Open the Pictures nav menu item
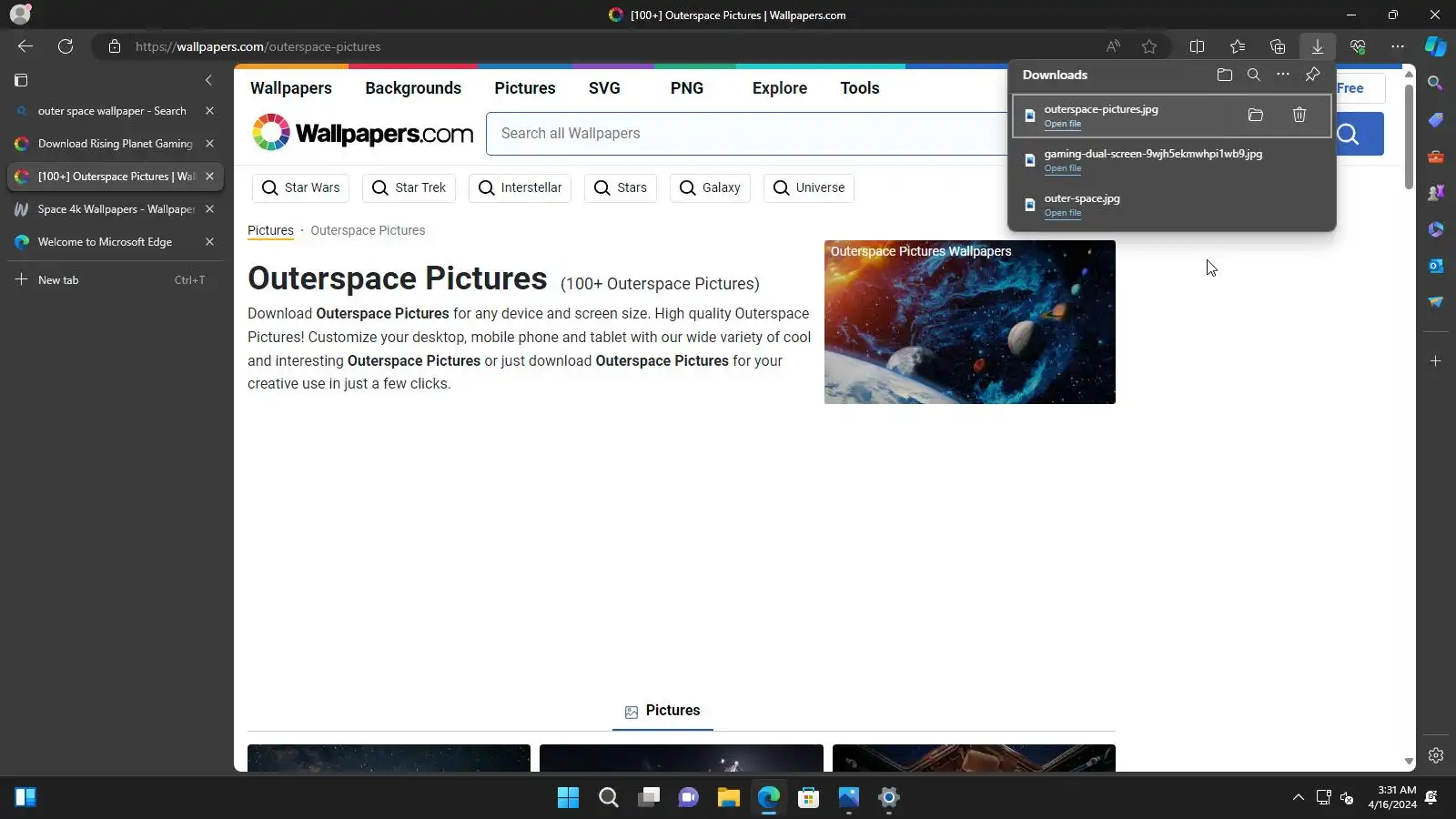 (x=525, y=88)
